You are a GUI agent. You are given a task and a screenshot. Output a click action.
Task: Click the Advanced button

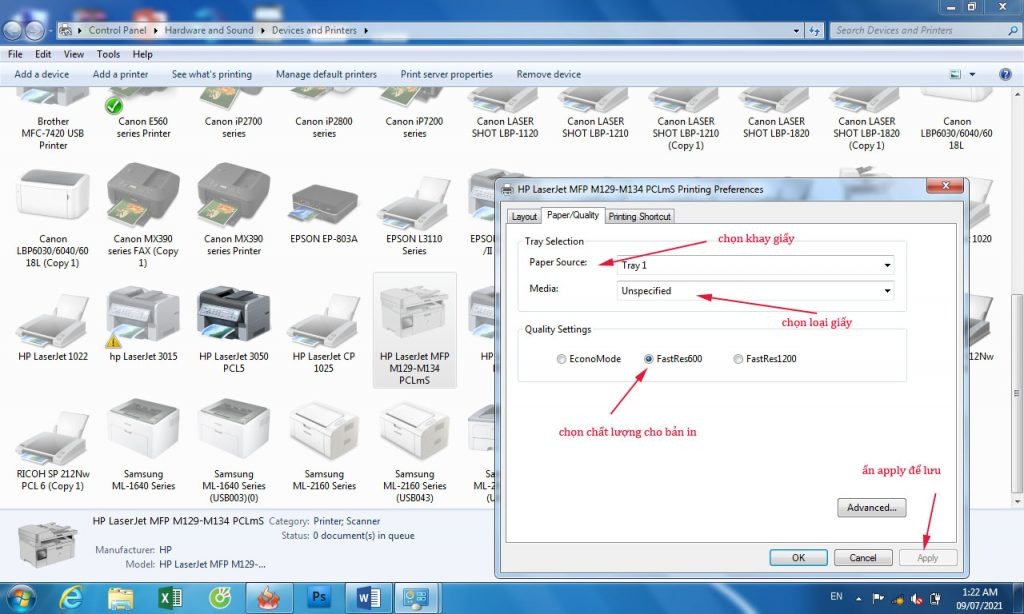[871, 507]
